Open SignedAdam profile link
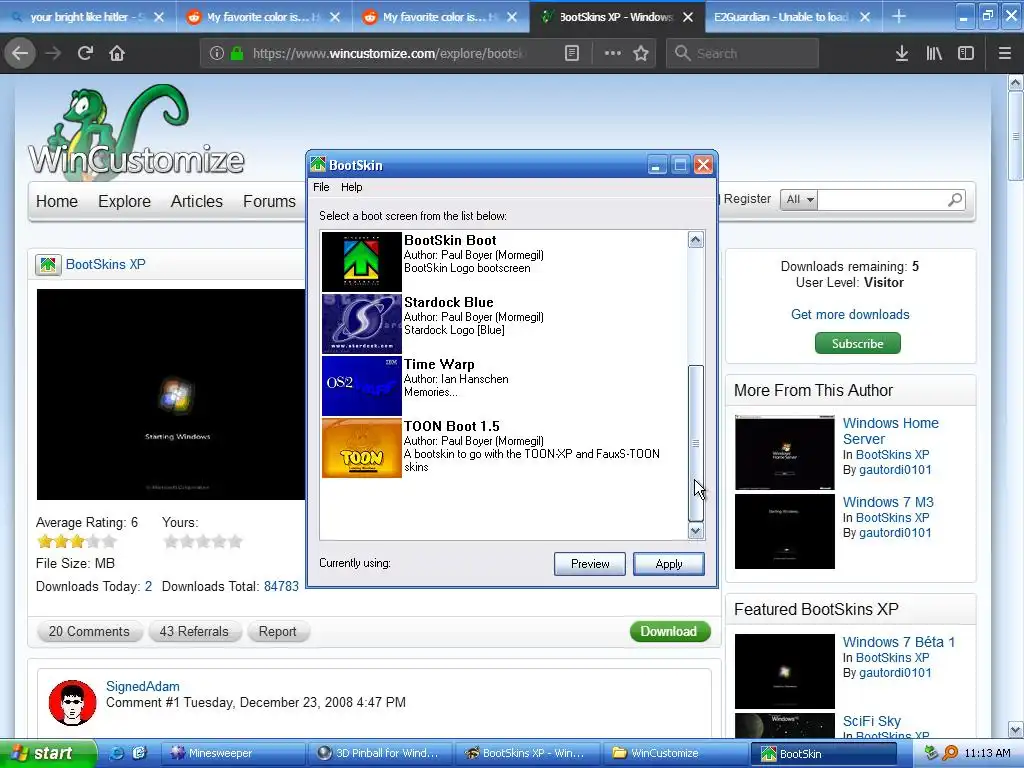Screen dimensions: 1024x768 click(142, 686)
